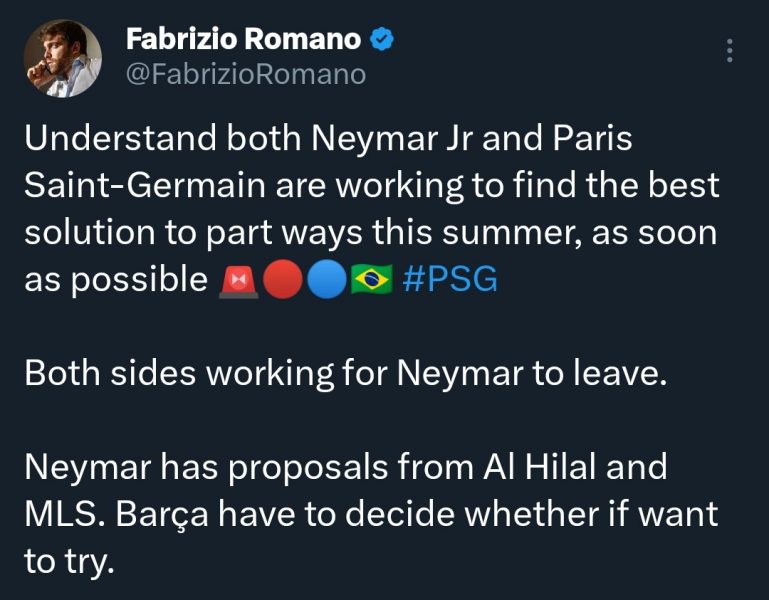Screen dimensions: 769x600
Task: Click the @FabrizioRomano handle
Action: pyautogui.click(x=246, y=74)
